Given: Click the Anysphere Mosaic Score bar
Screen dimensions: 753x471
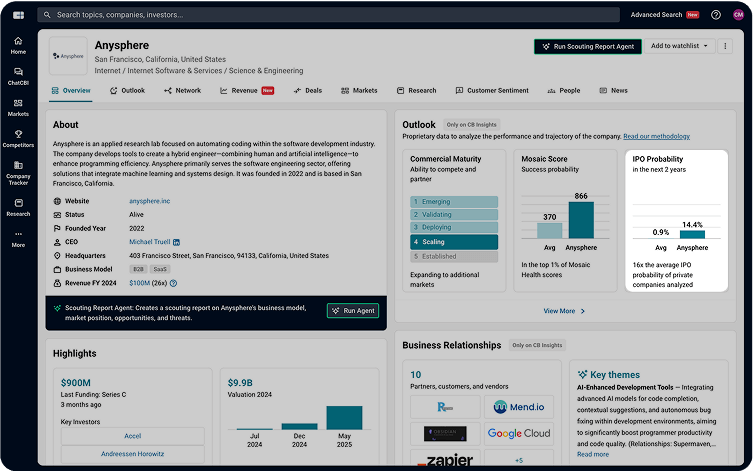Looking at the screenshot, I should pos(581,221).
